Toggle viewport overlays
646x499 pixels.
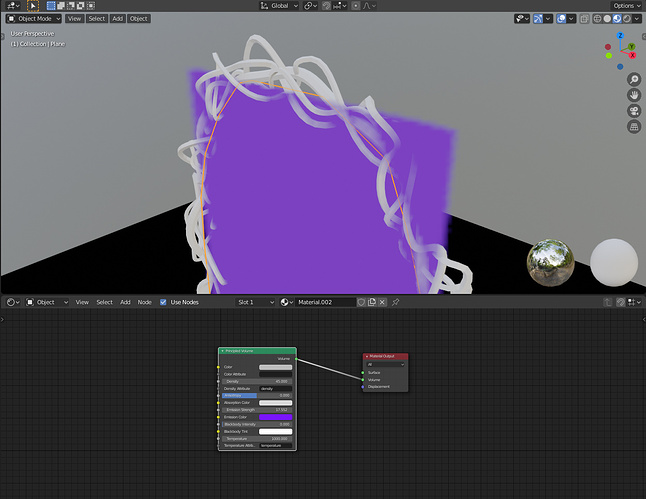point(561,19)
